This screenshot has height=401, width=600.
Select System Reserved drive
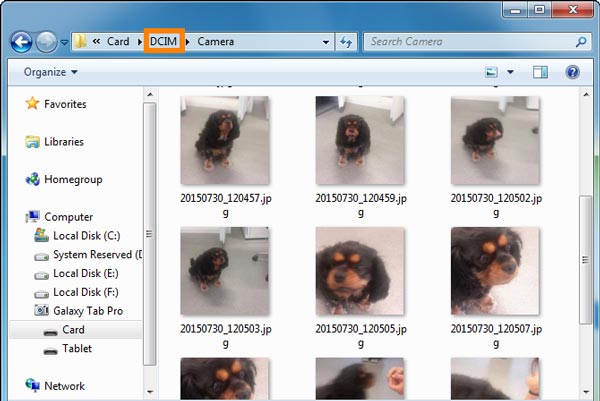98,254
